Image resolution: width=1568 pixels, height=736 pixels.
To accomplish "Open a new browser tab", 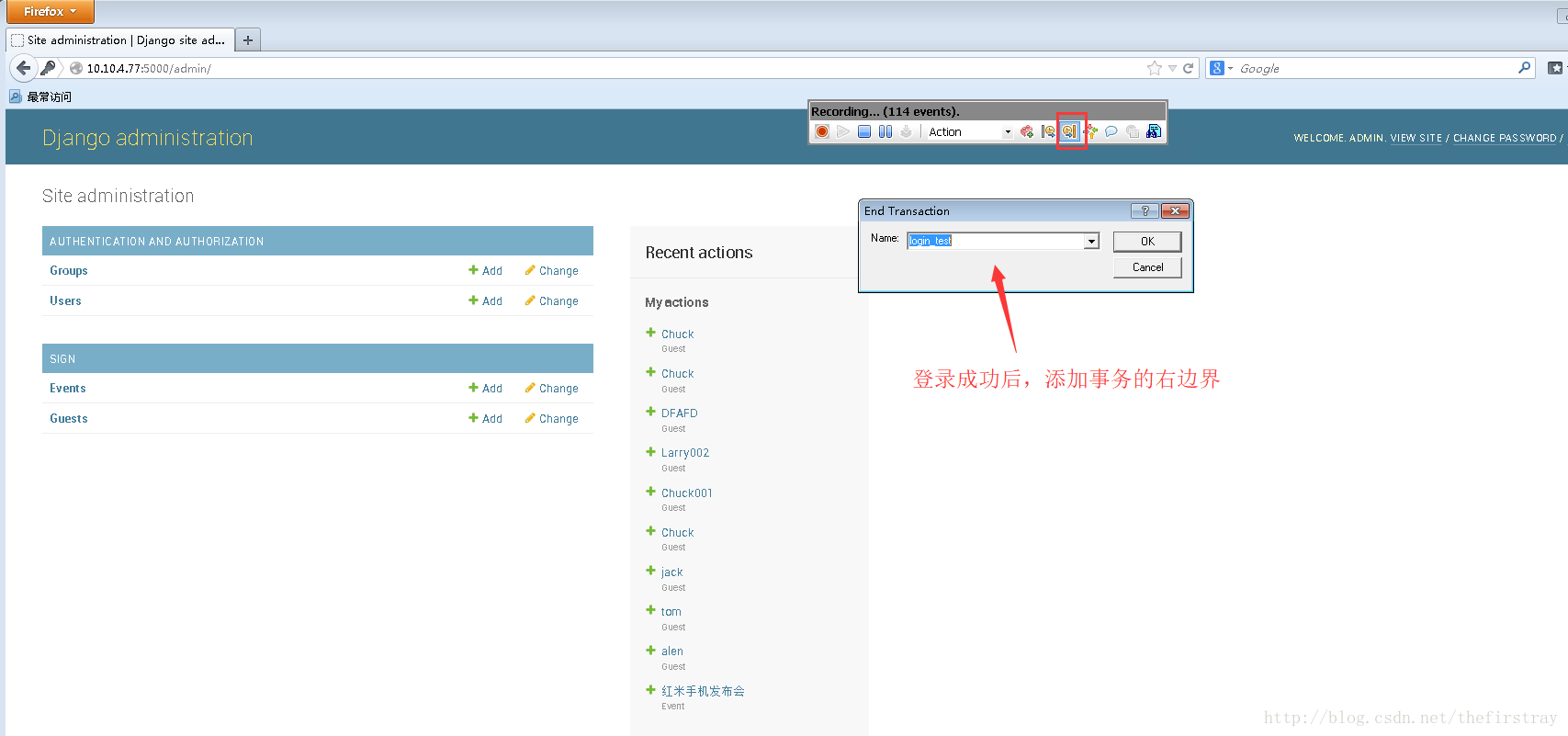I will pyautogui.click(x=248, y=40).
